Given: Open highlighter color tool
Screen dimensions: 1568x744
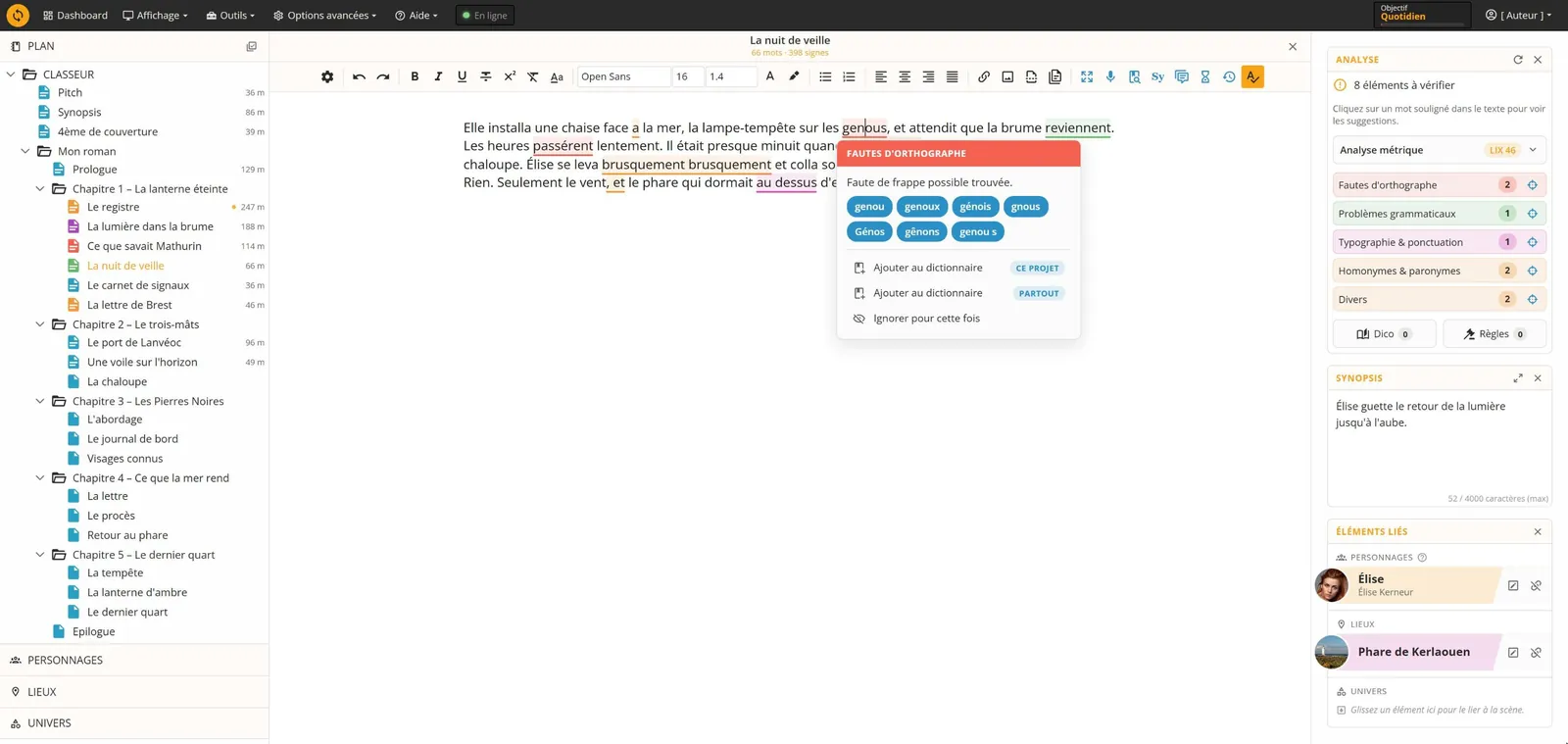Looking at the screenshot, I should 794,76.
